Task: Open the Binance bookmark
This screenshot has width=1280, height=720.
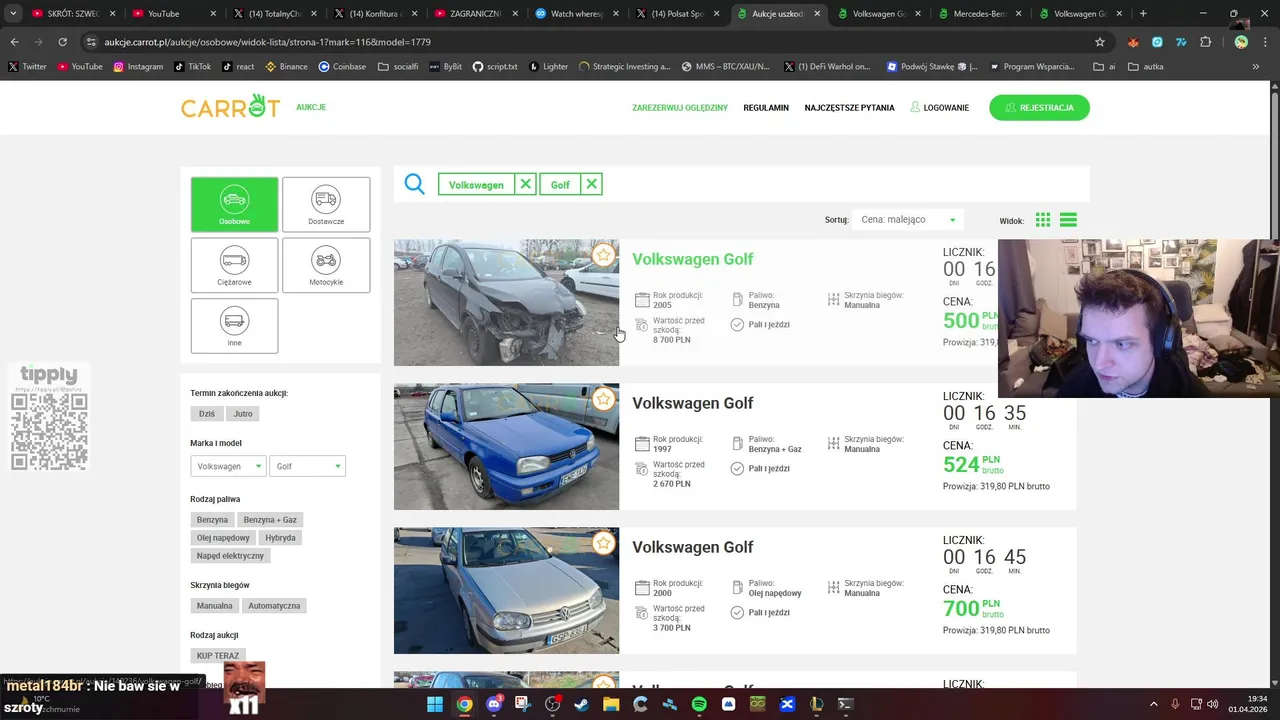Action: [x=286, y=67]
